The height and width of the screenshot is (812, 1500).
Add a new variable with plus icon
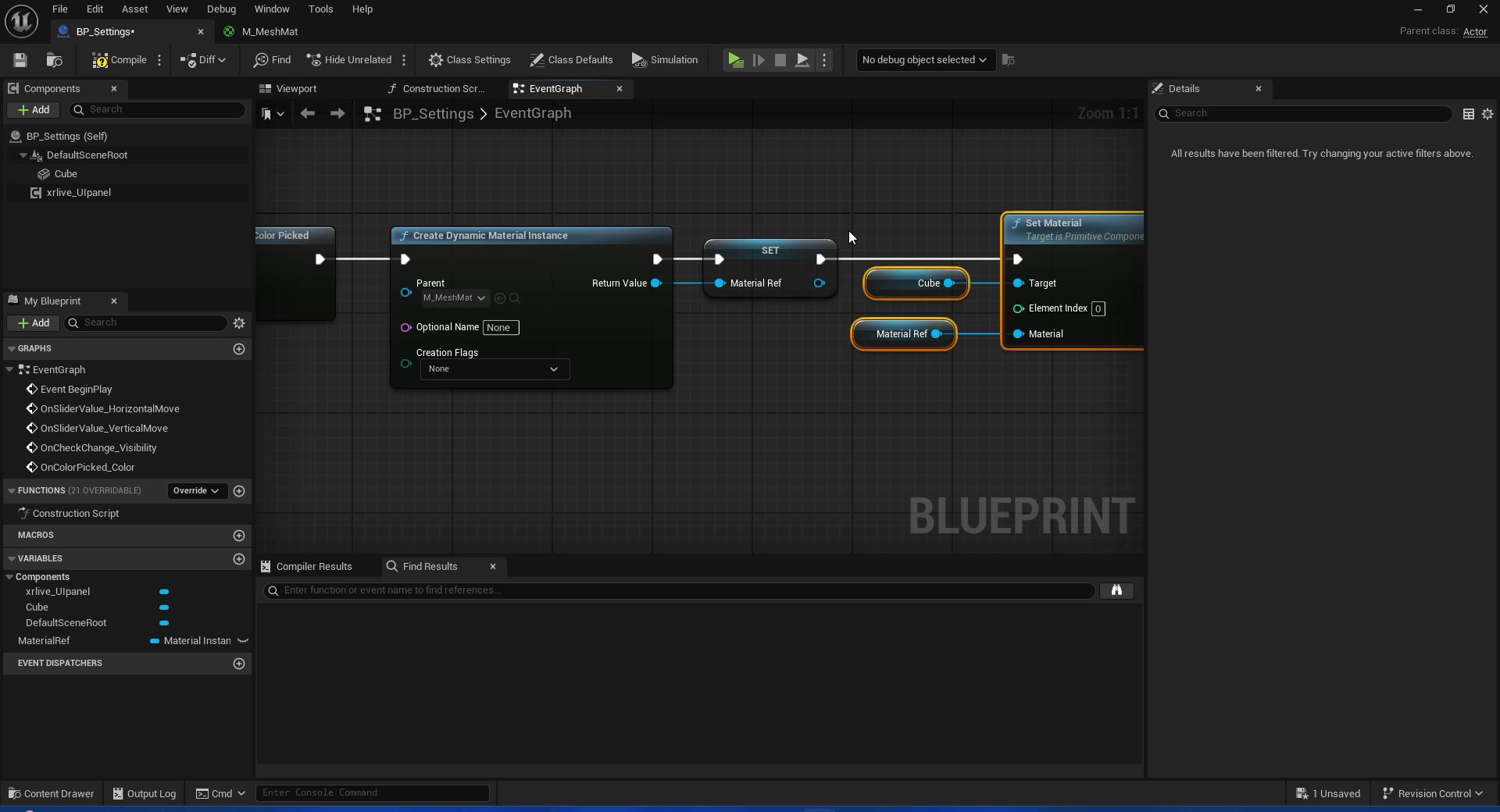239,559
